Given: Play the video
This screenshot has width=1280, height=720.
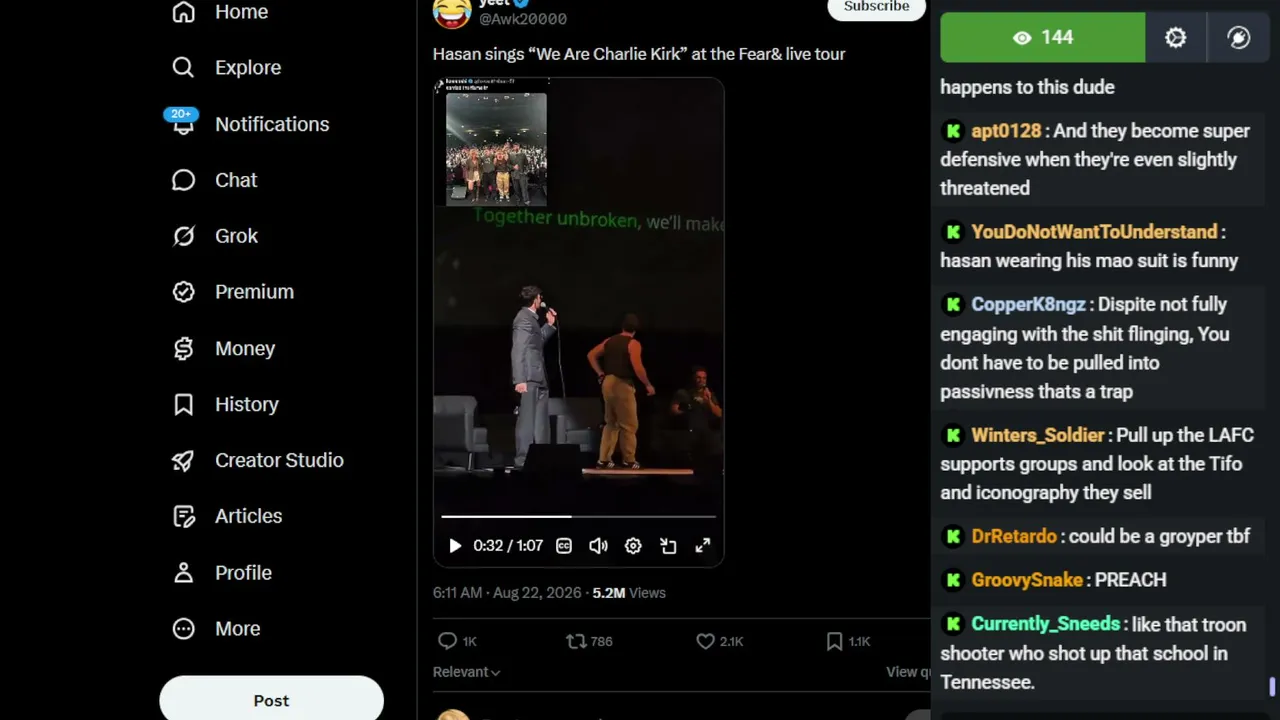Looking at the screenshot, I should click(455, 546).
